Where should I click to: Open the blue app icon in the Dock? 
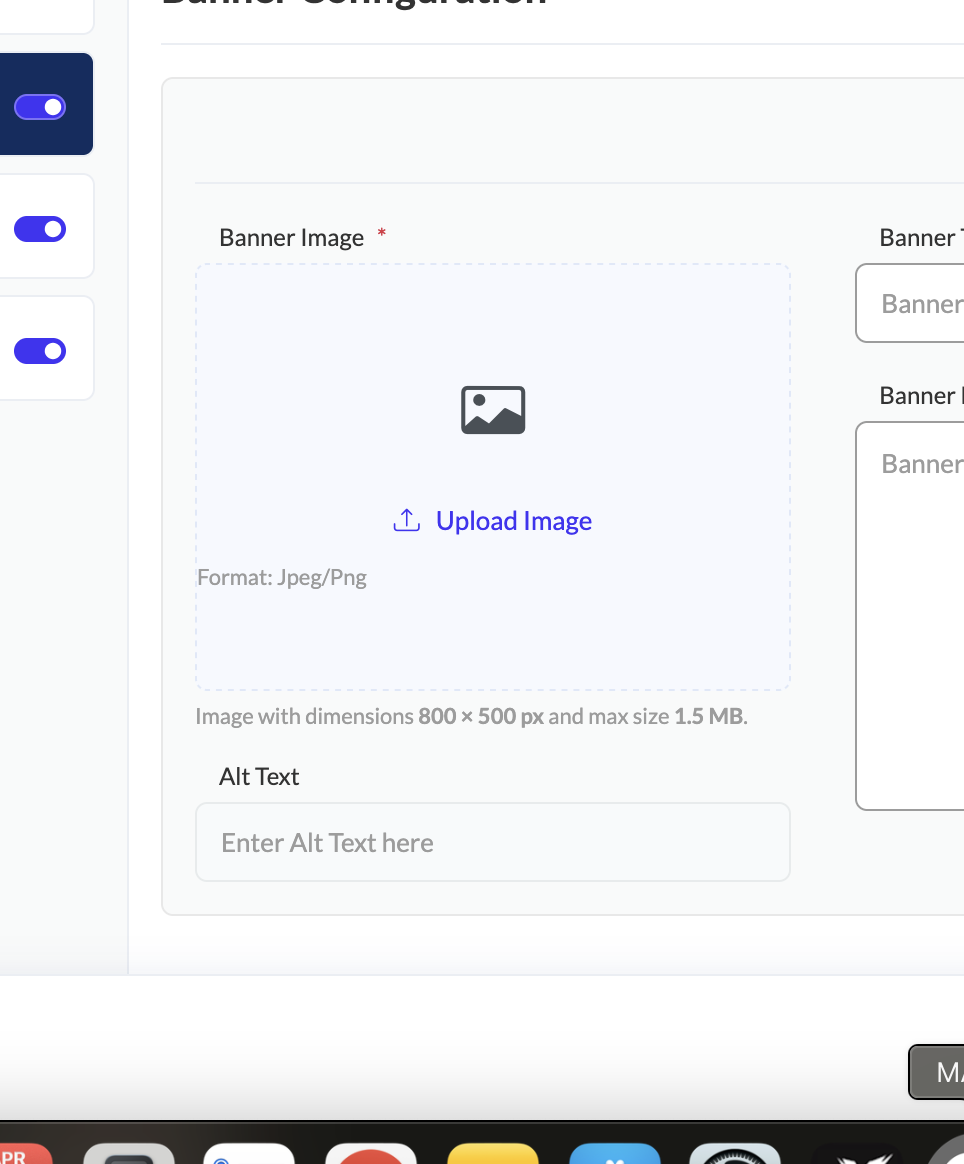[614, 1155]
